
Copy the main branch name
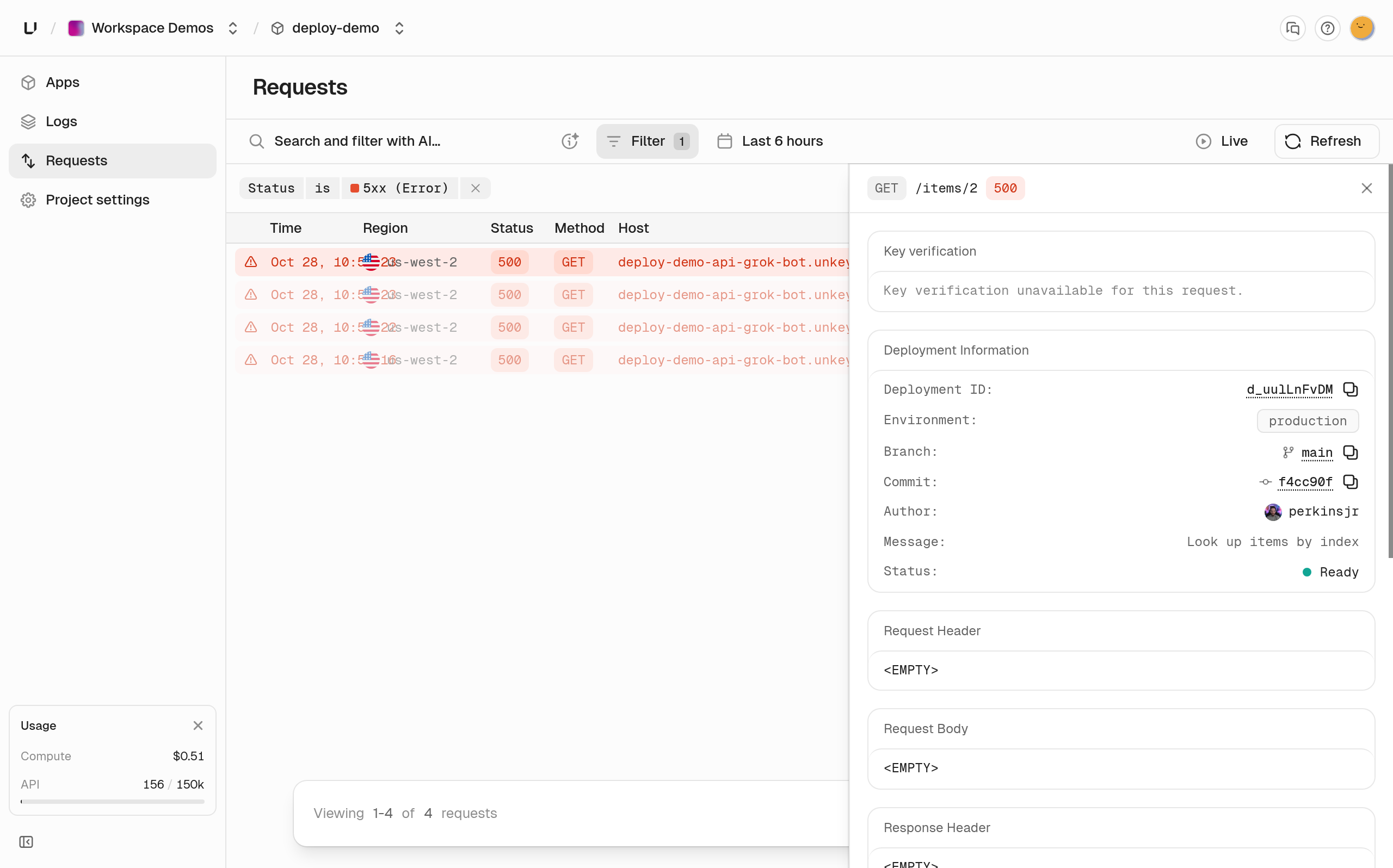pyautogui.click(x=1351, y=452)
